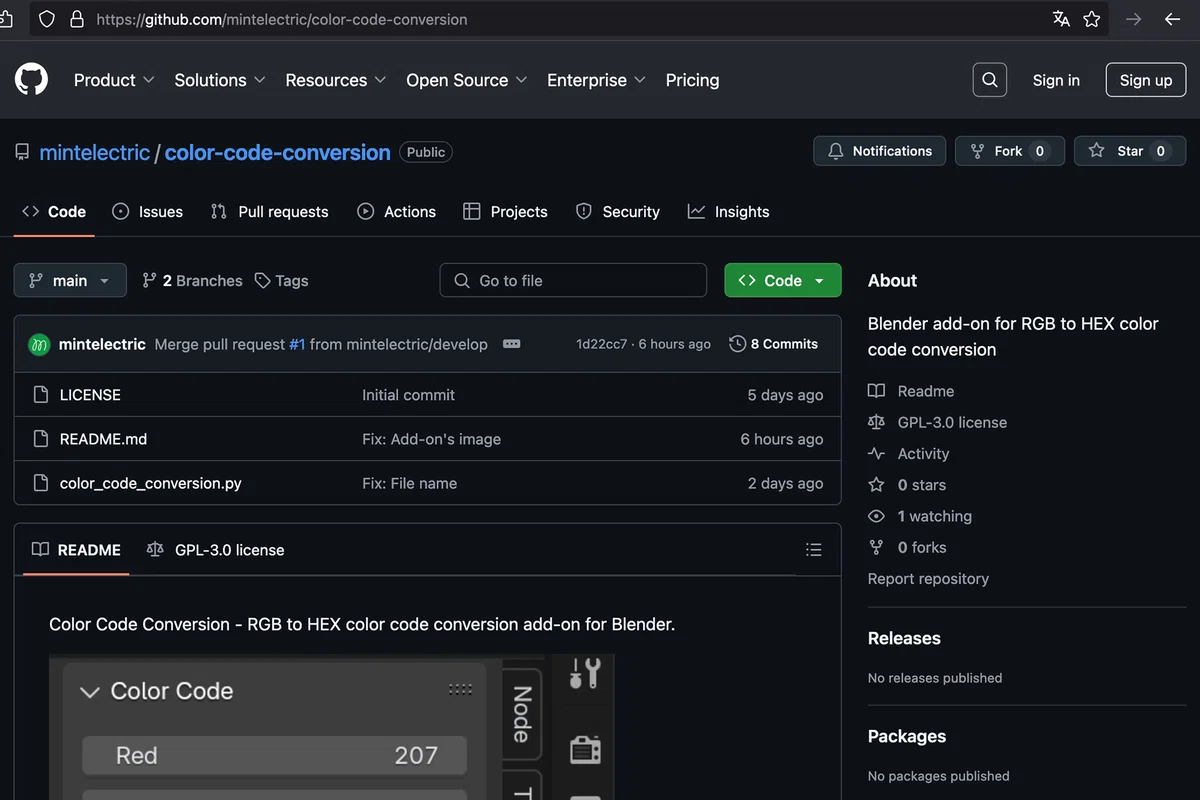
Task: Open the Releases heading link
Action: [904, 638]
